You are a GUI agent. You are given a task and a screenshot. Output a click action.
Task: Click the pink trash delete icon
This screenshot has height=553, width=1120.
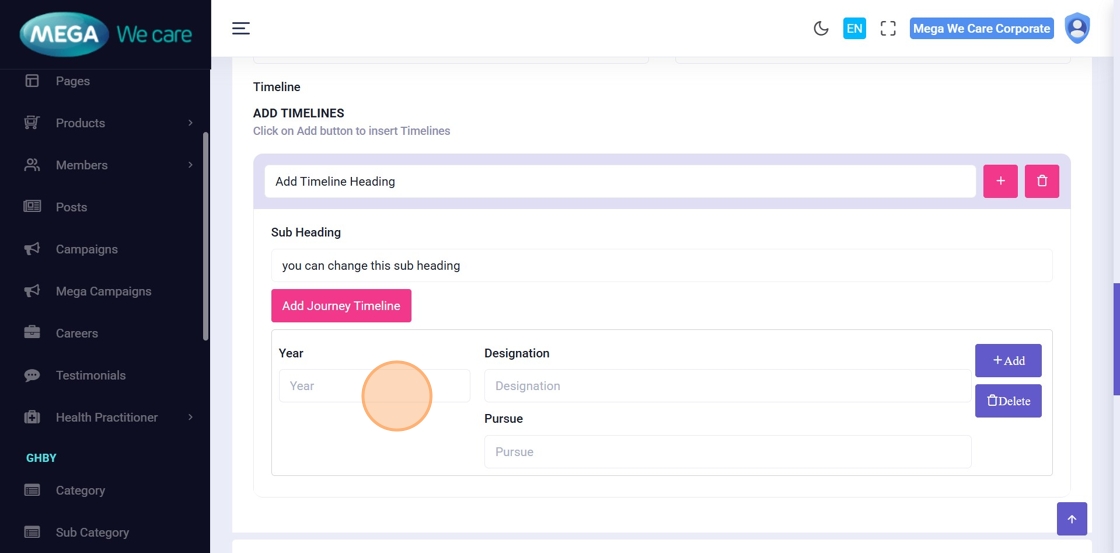[x=1041, y=181]
